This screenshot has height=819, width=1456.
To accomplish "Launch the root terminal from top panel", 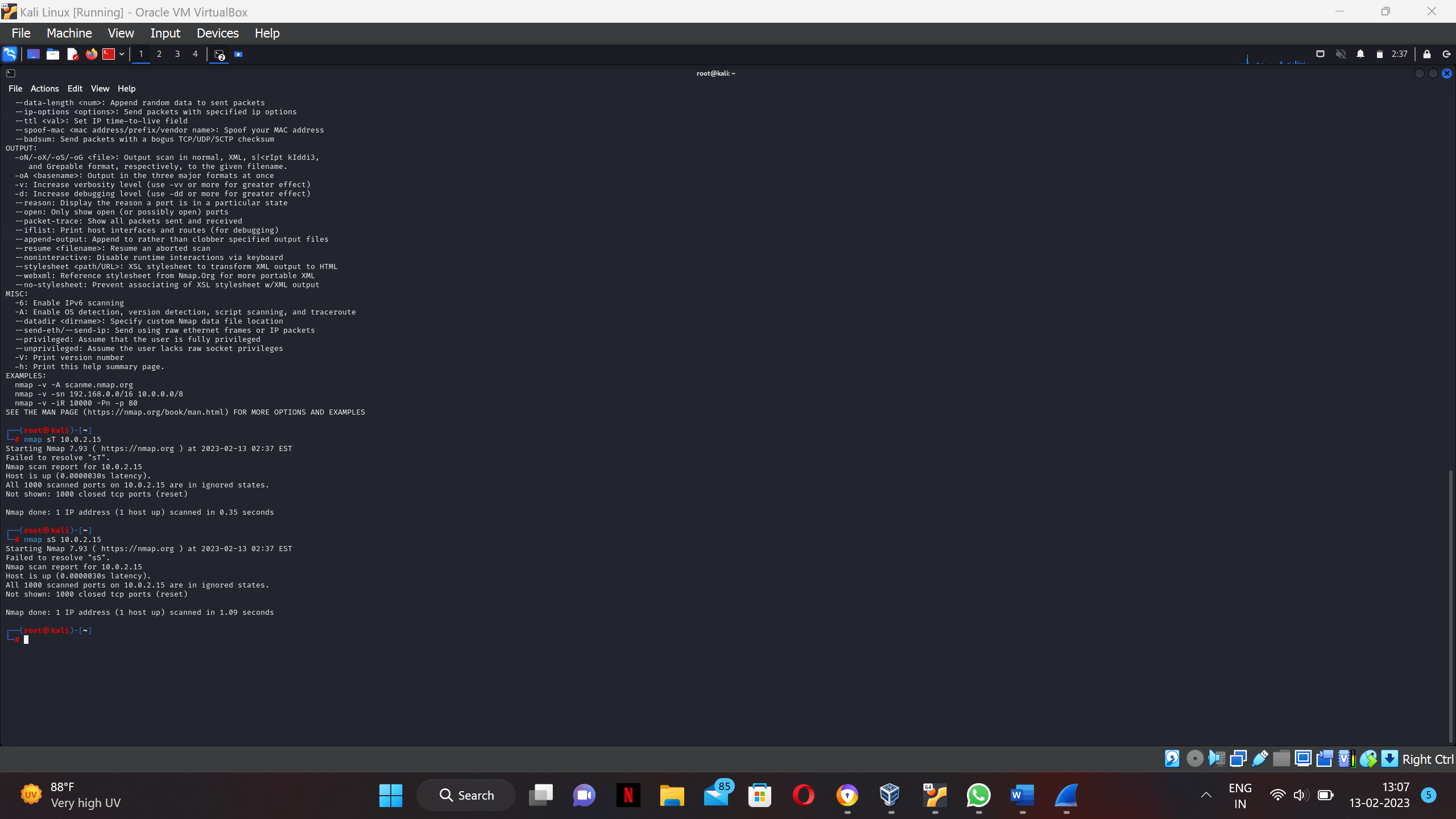I will tap(110, 54).
